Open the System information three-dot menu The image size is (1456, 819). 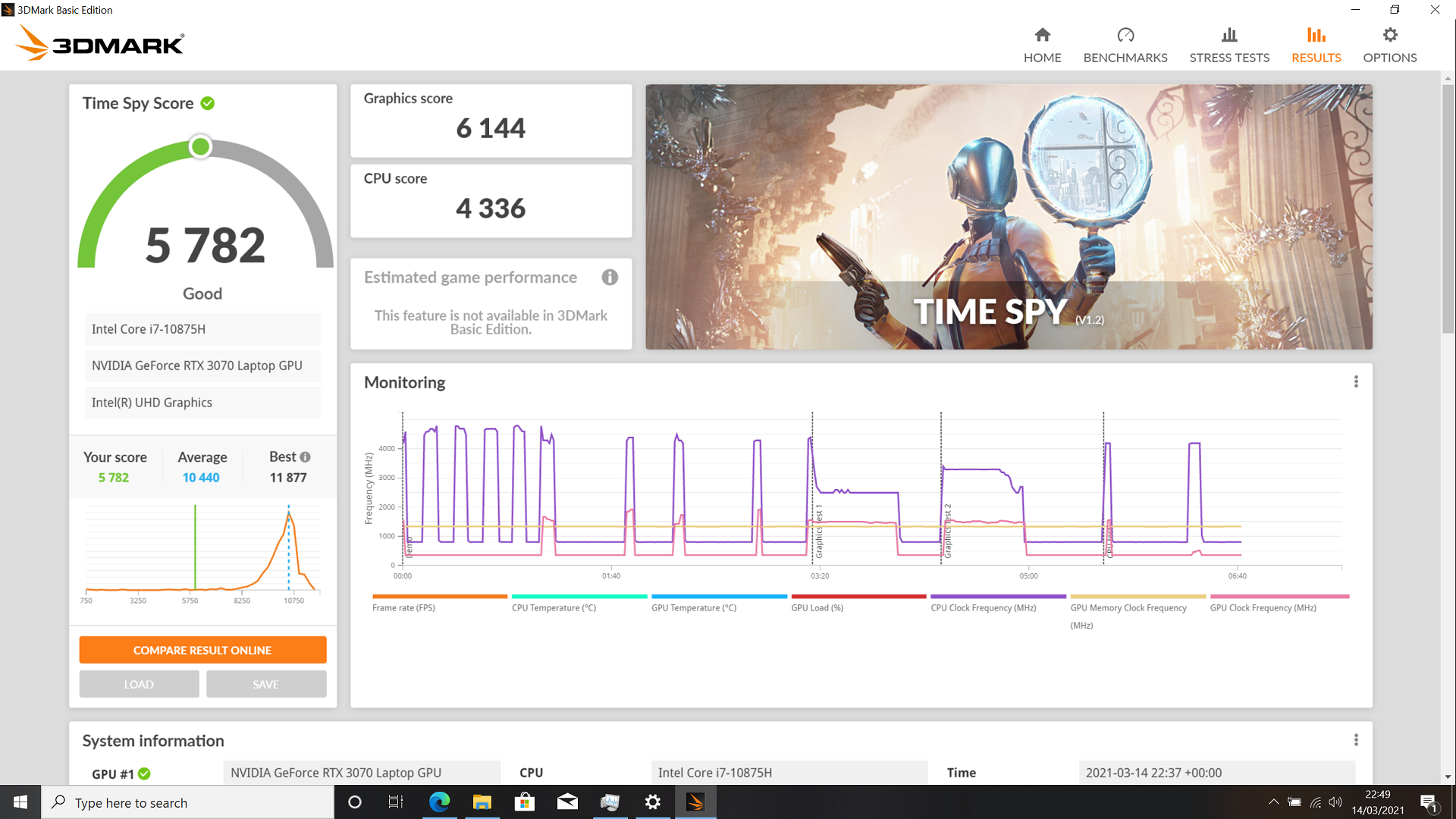coord(1356,739)
